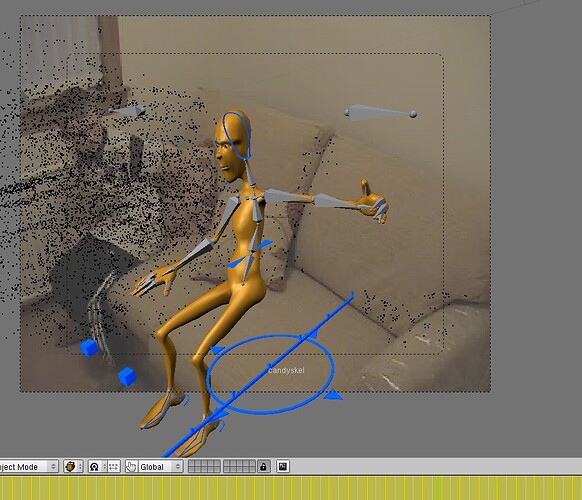
Task: Click the second layer button block
Action: click(239, 467)
